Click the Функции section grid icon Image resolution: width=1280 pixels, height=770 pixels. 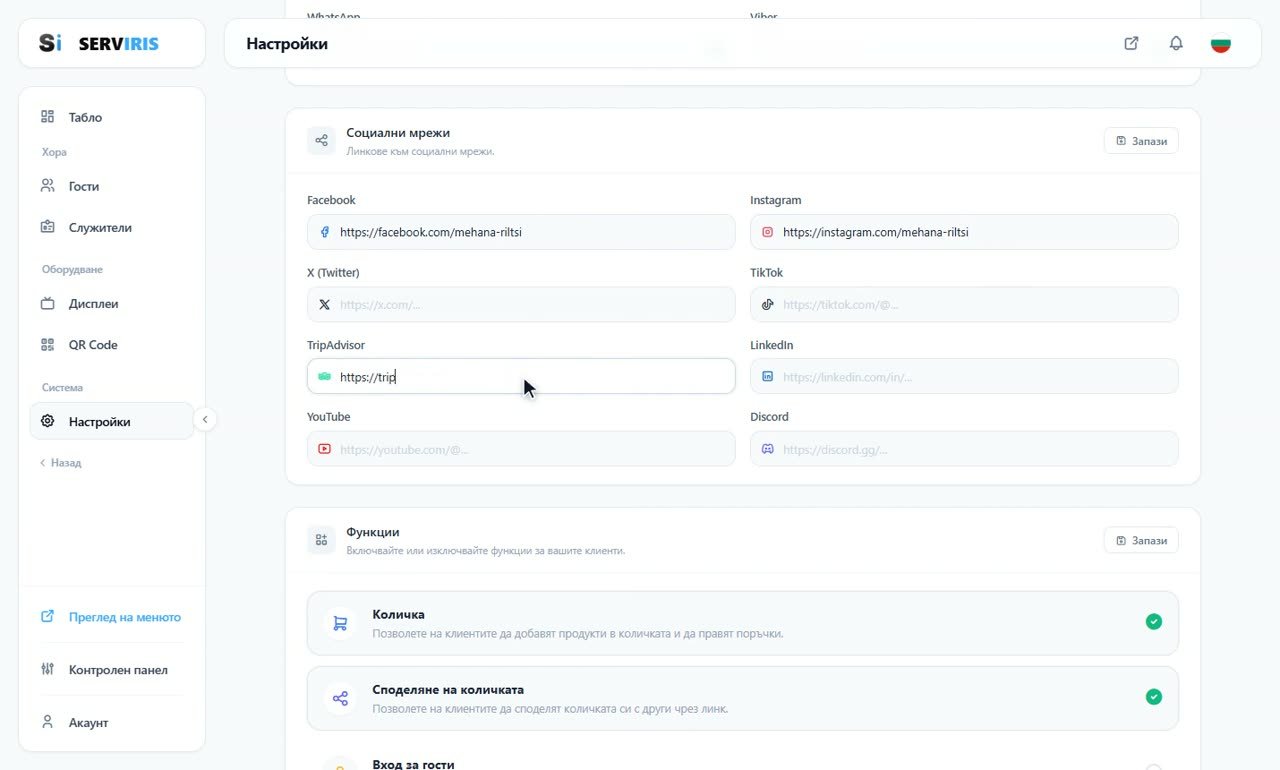(321, 540)
